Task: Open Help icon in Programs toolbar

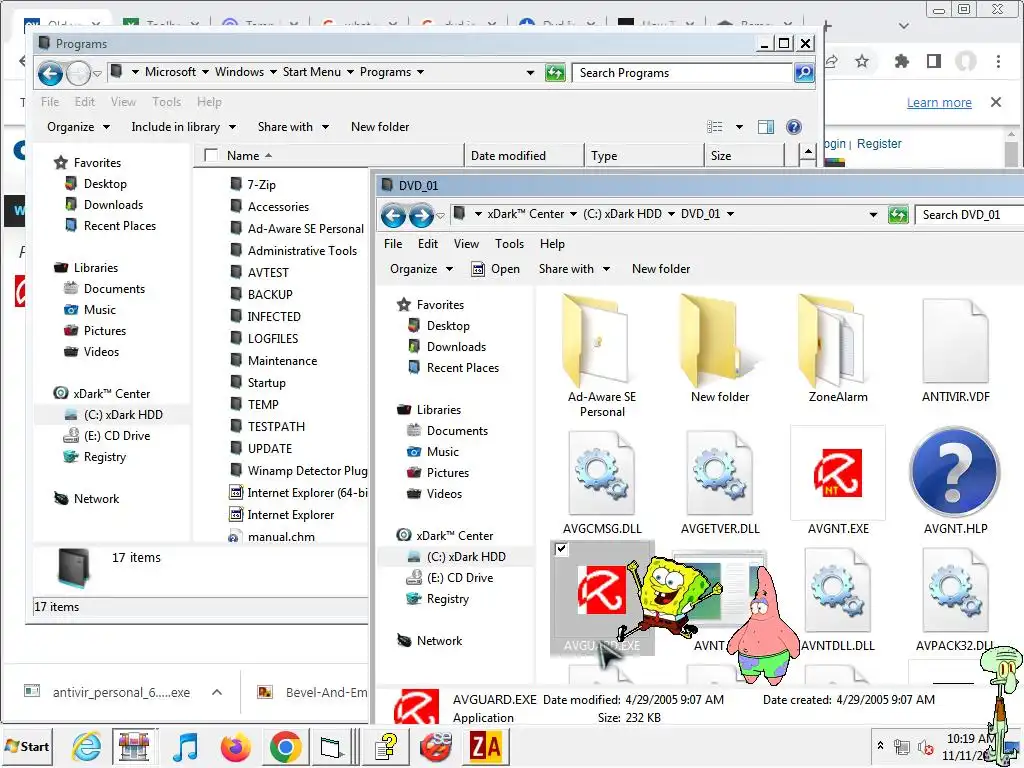Action: point(793,127)
